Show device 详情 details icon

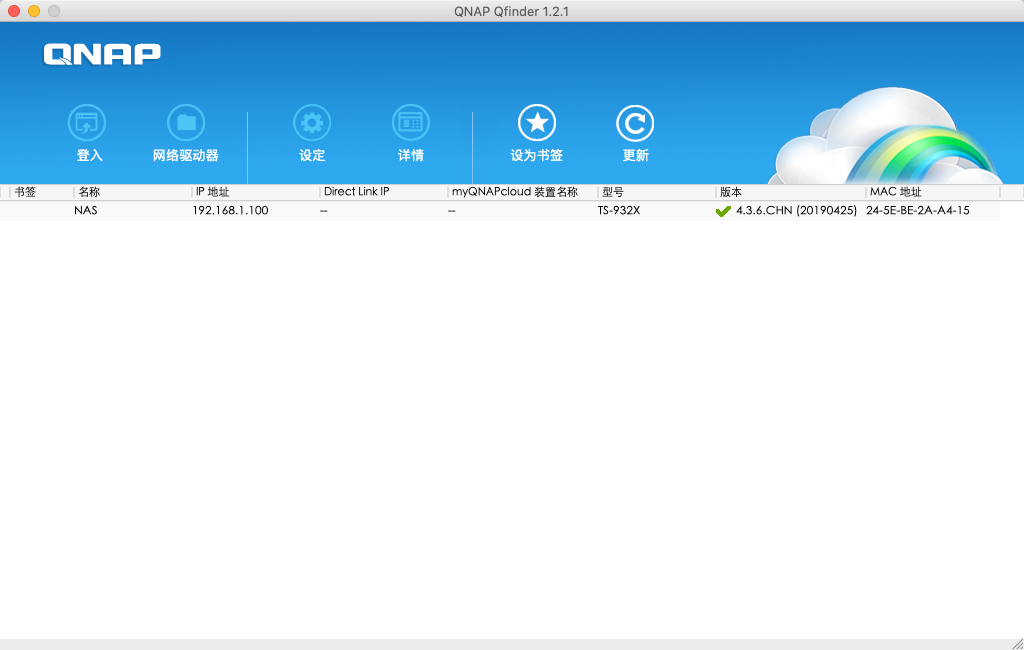pyautogui.click(x=410, y=124)
